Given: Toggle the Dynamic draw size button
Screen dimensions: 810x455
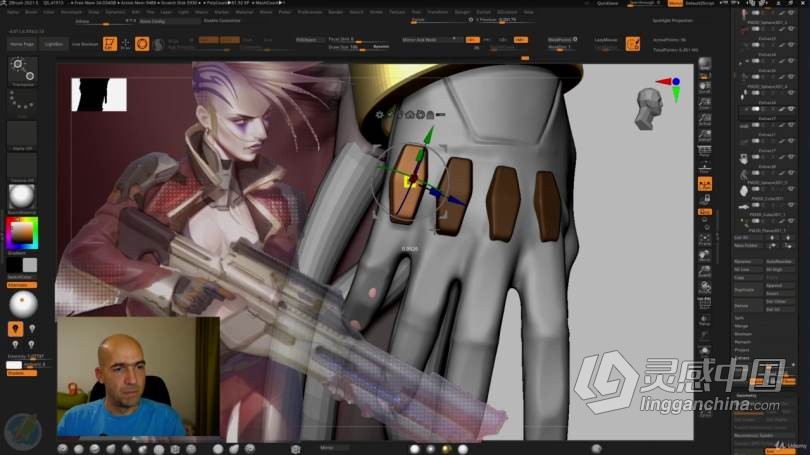Looking at the screenshot, I should click(x=381, y=47).
